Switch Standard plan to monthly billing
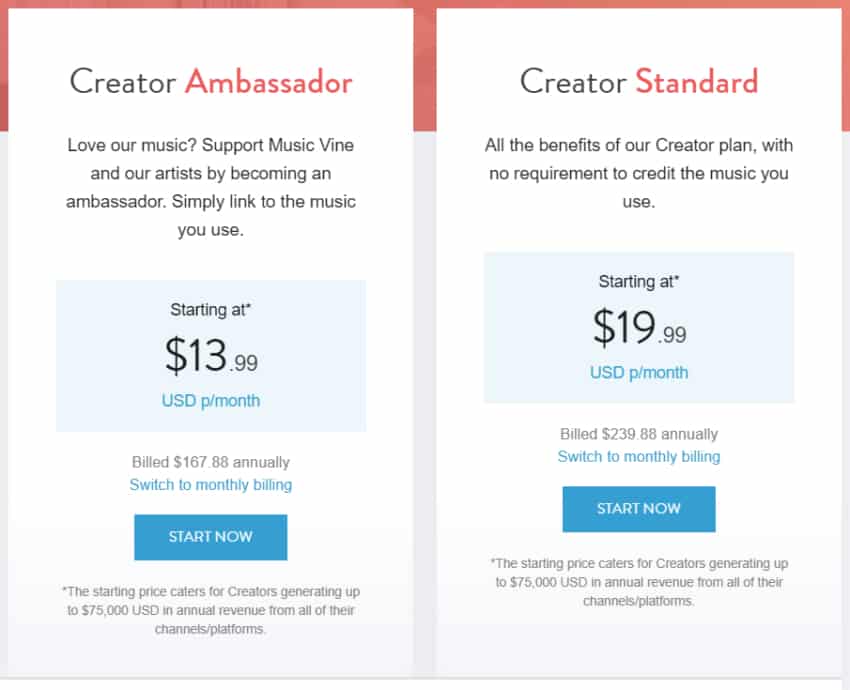Screen dimensions: 850x690 point(639,456)
